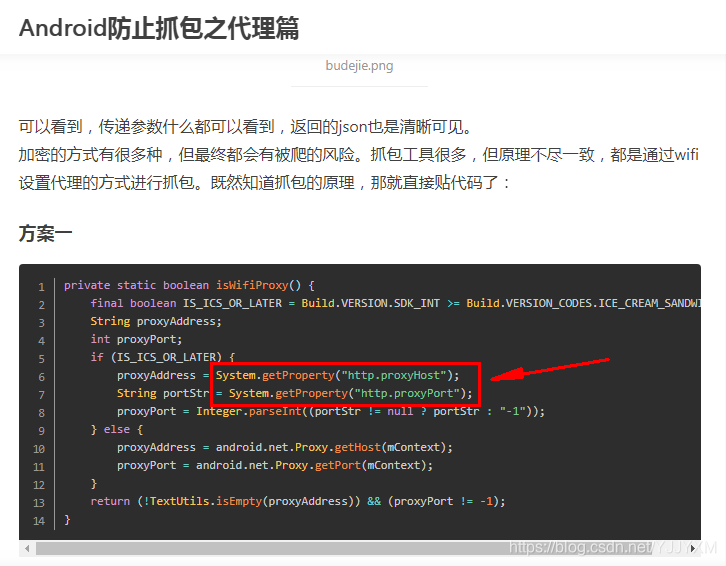Click the code line "String proxyAddress;"
The image size is (726, 566).
[x=156, y=321]
